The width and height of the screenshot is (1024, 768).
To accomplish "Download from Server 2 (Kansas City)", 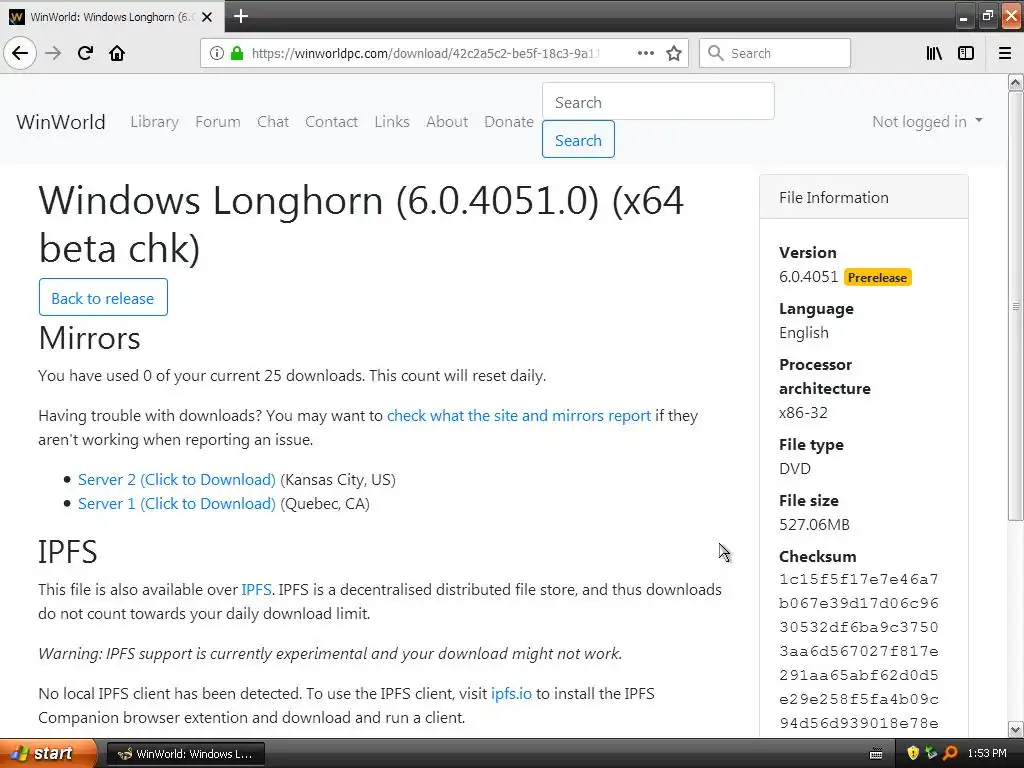I will click(176, 479).
